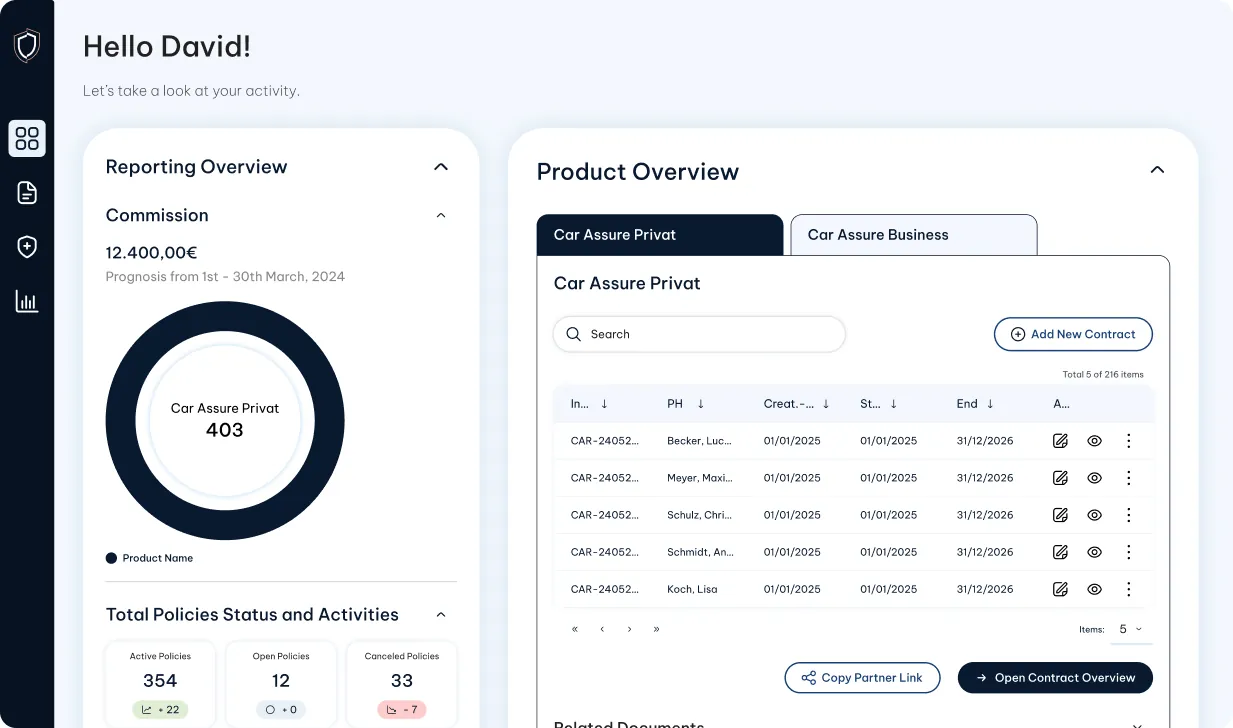Sort by the Creat.-… column arrow
Image resolution: width=1233 pixels, height=728 pixels.
coord(826,404)
